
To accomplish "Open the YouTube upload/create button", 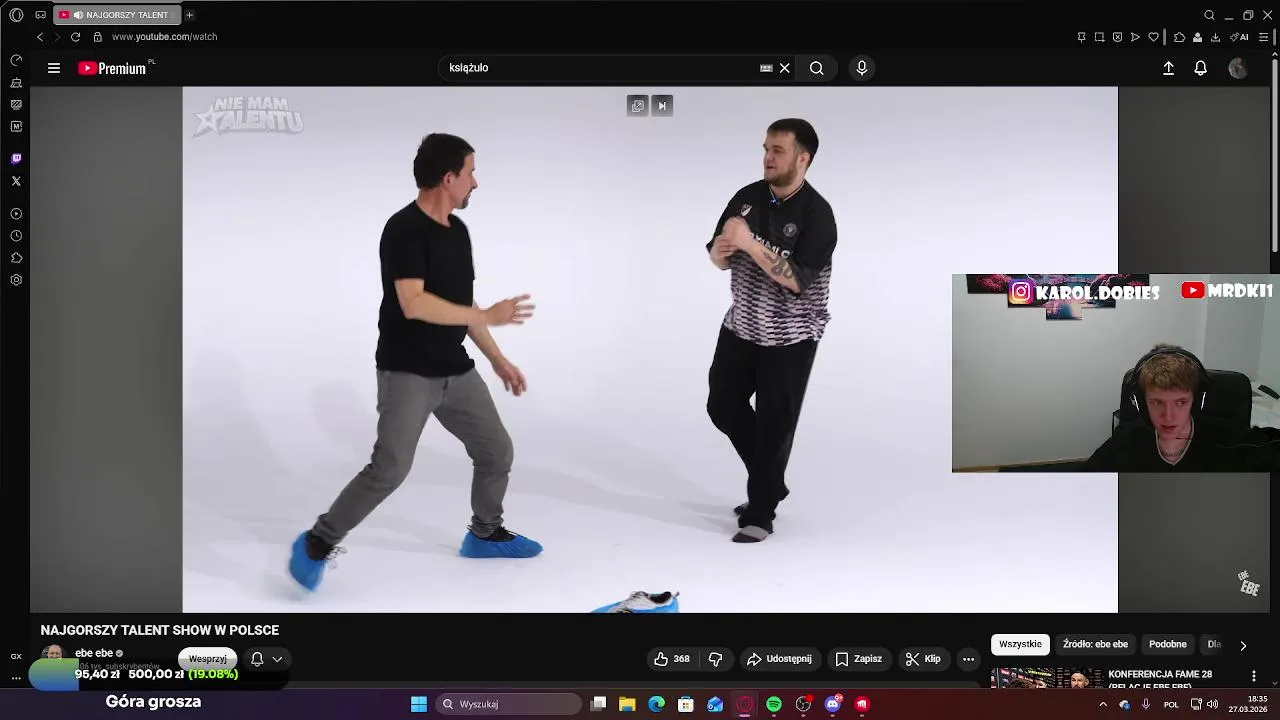I will [x=1168, y=68].
